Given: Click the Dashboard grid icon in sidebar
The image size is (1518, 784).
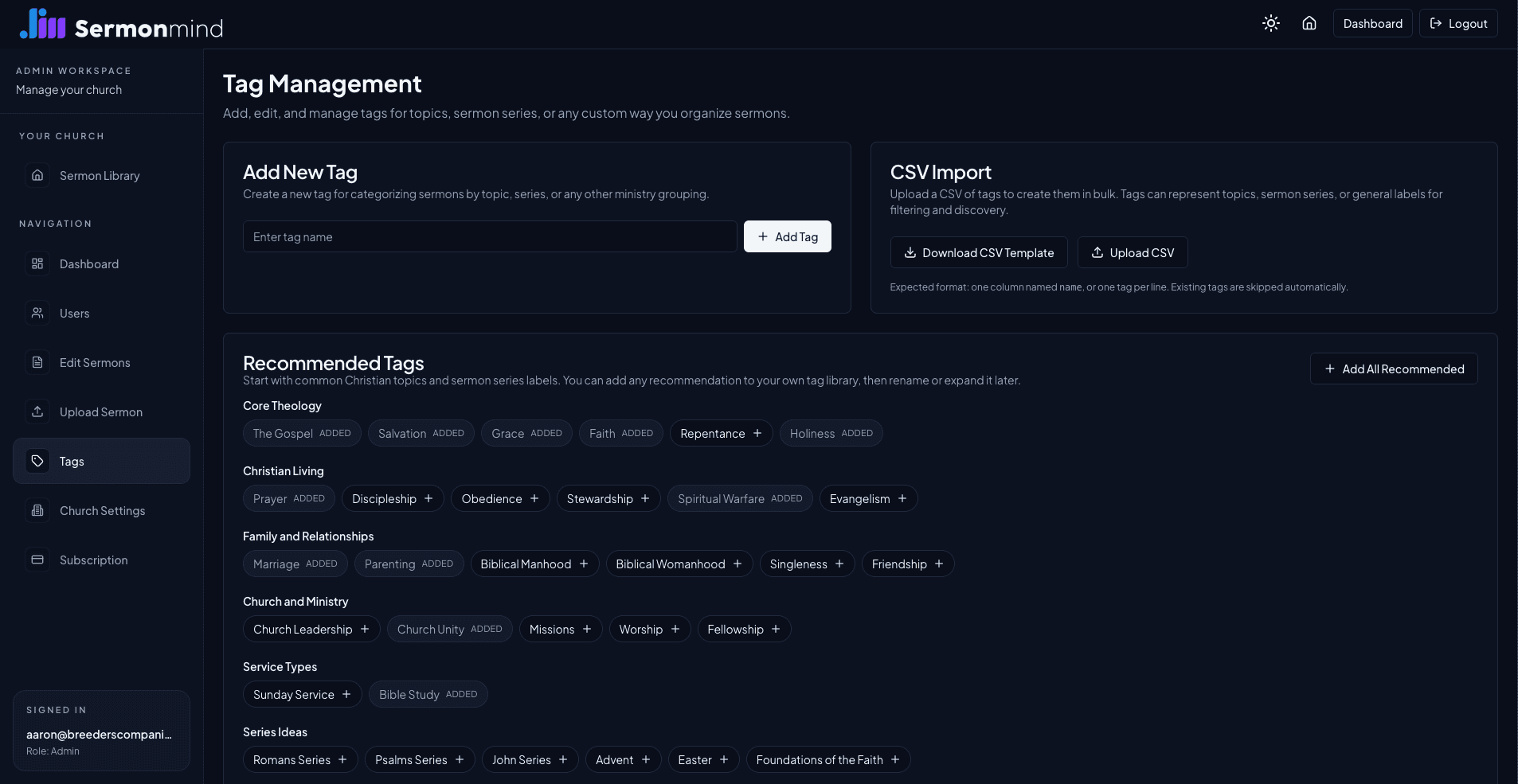Looking at the screenshot, I should click(37, 263).
